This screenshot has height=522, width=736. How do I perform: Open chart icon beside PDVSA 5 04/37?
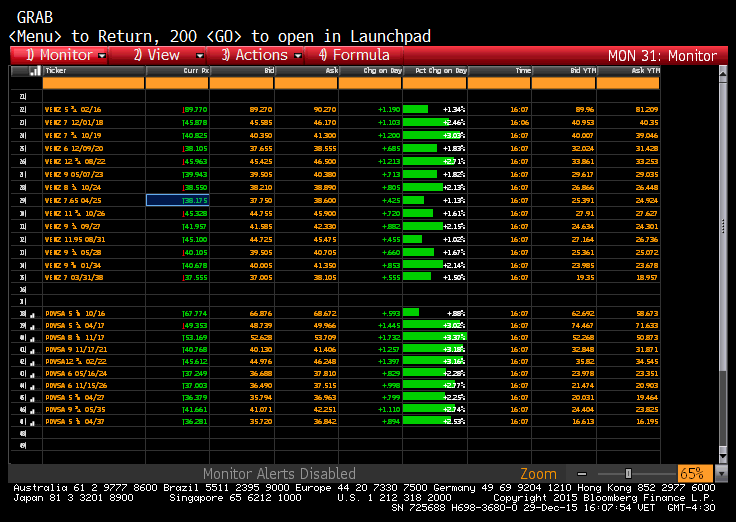(x=32, y=423)
